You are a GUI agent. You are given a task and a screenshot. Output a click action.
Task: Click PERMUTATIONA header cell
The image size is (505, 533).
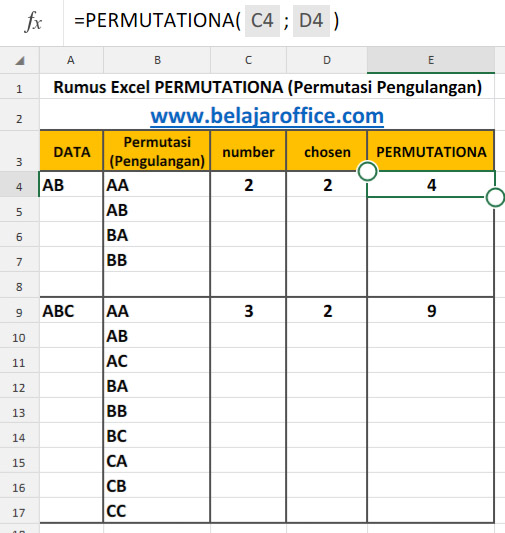click(431, 151)
